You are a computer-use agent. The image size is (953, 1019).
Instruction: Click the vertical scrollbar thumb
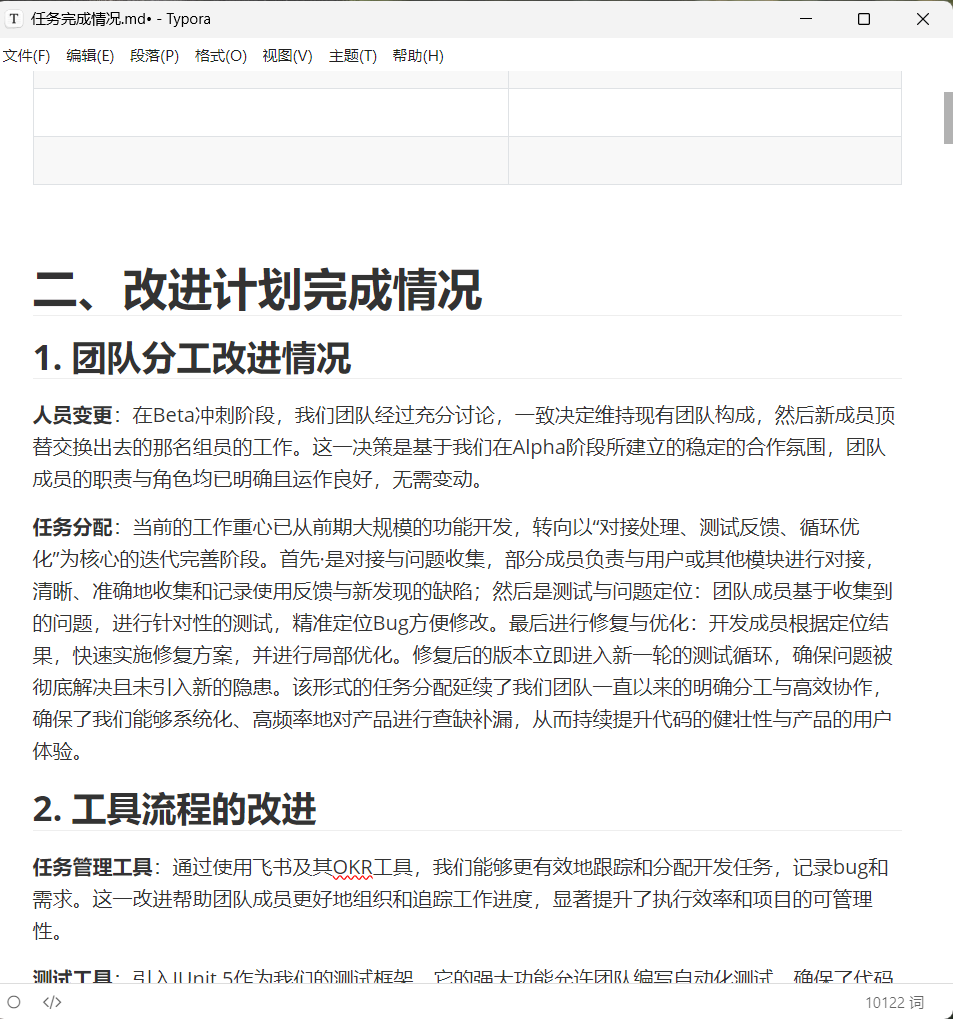coord(948,118)
